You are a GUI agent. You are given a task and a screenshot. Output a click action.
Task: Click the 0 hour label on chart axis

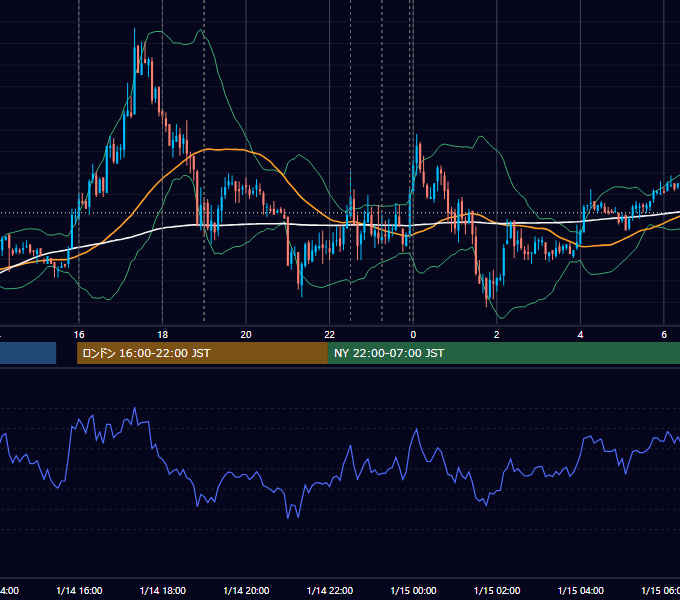tap(413, 334)
